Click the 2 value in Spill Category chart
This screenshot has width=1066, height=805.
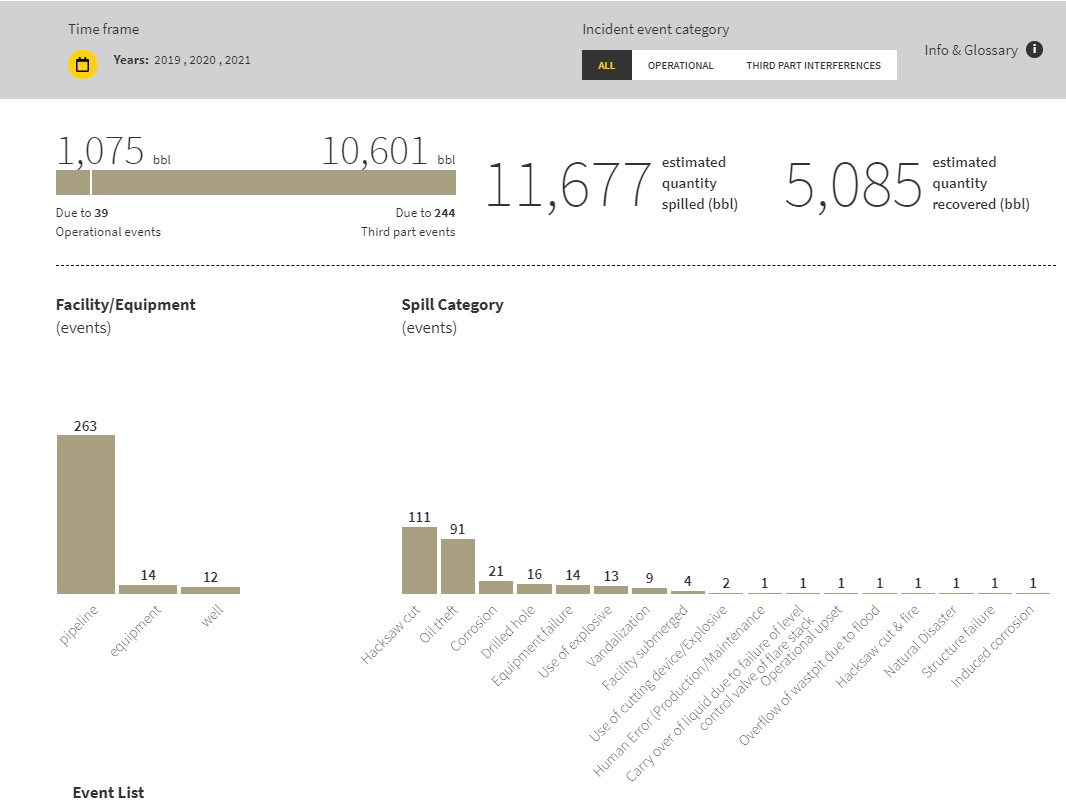click(x=726, y=583)
